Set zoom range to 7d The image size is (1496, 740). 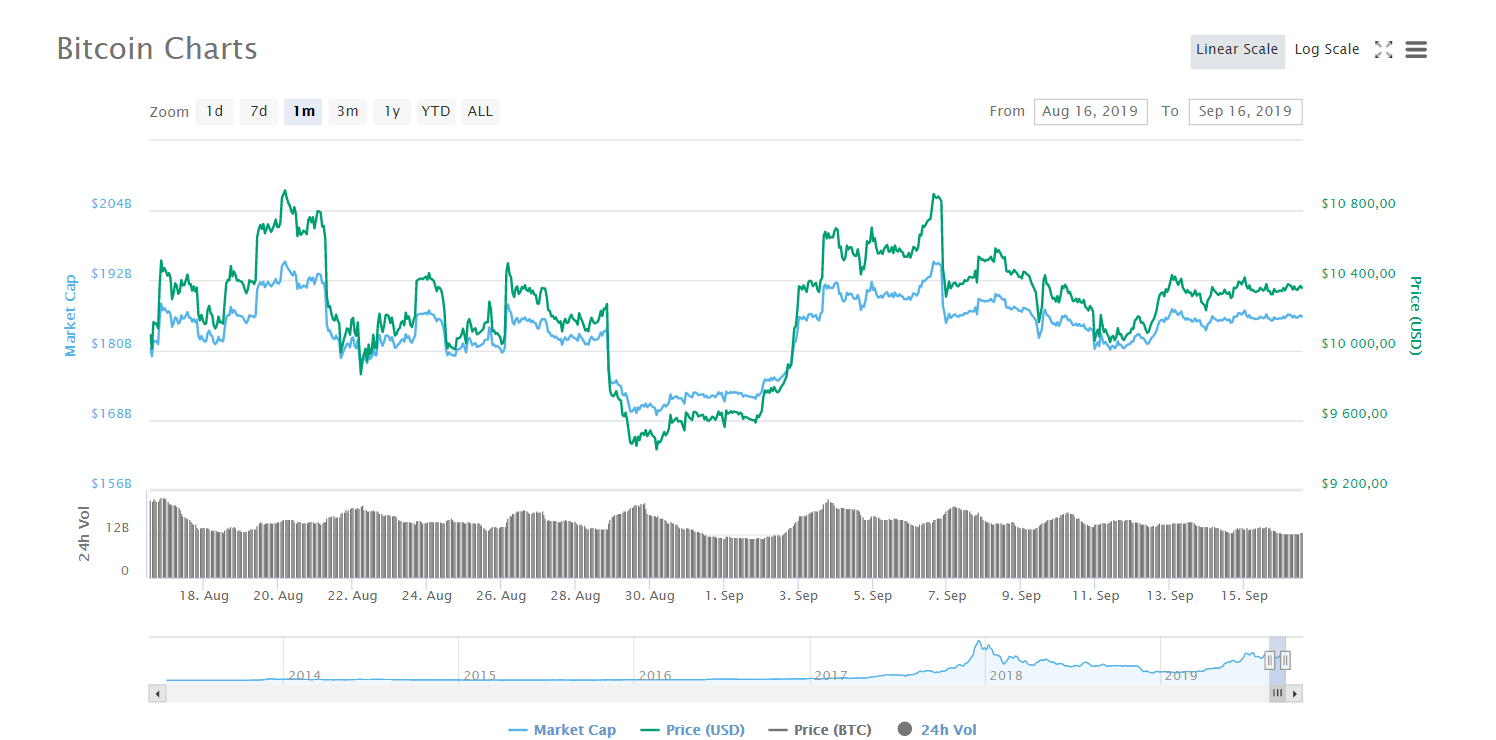(259, 111)
